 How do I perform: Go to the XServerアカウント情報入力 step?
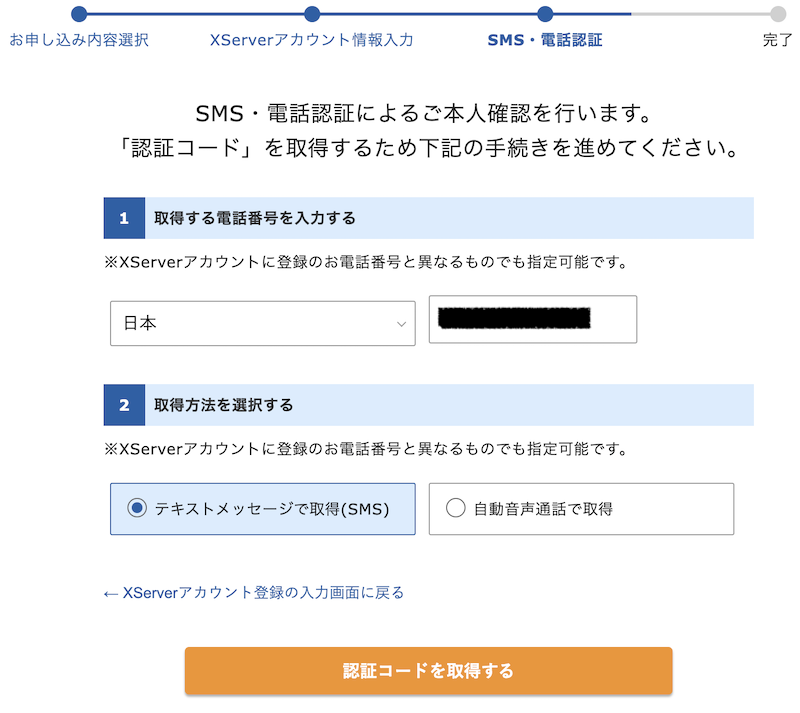312,40
